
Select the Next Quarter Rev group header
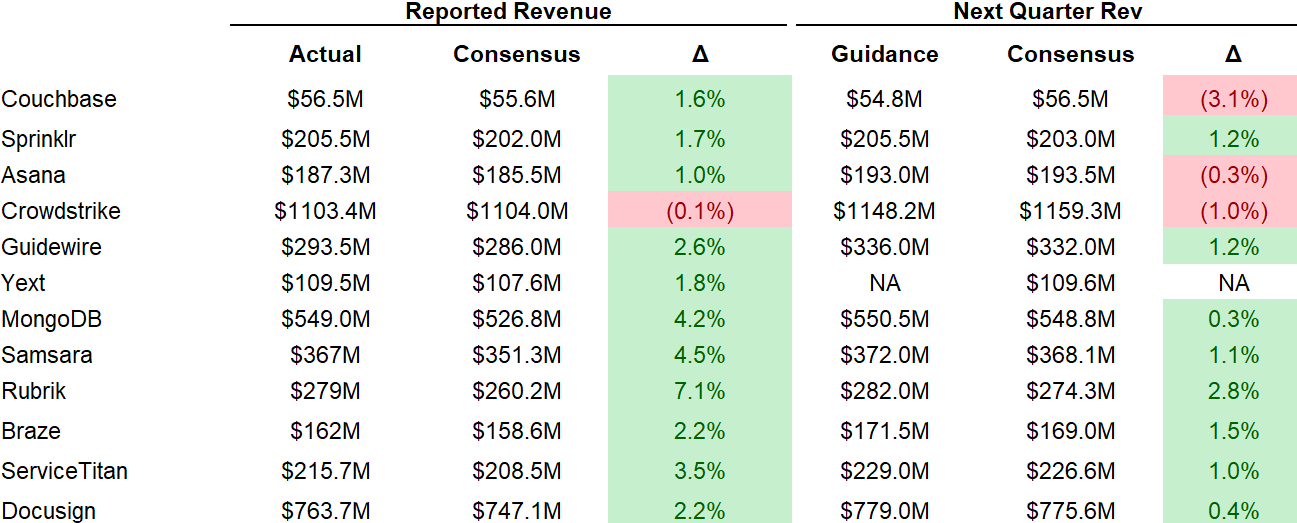[x=1048, y=11]
